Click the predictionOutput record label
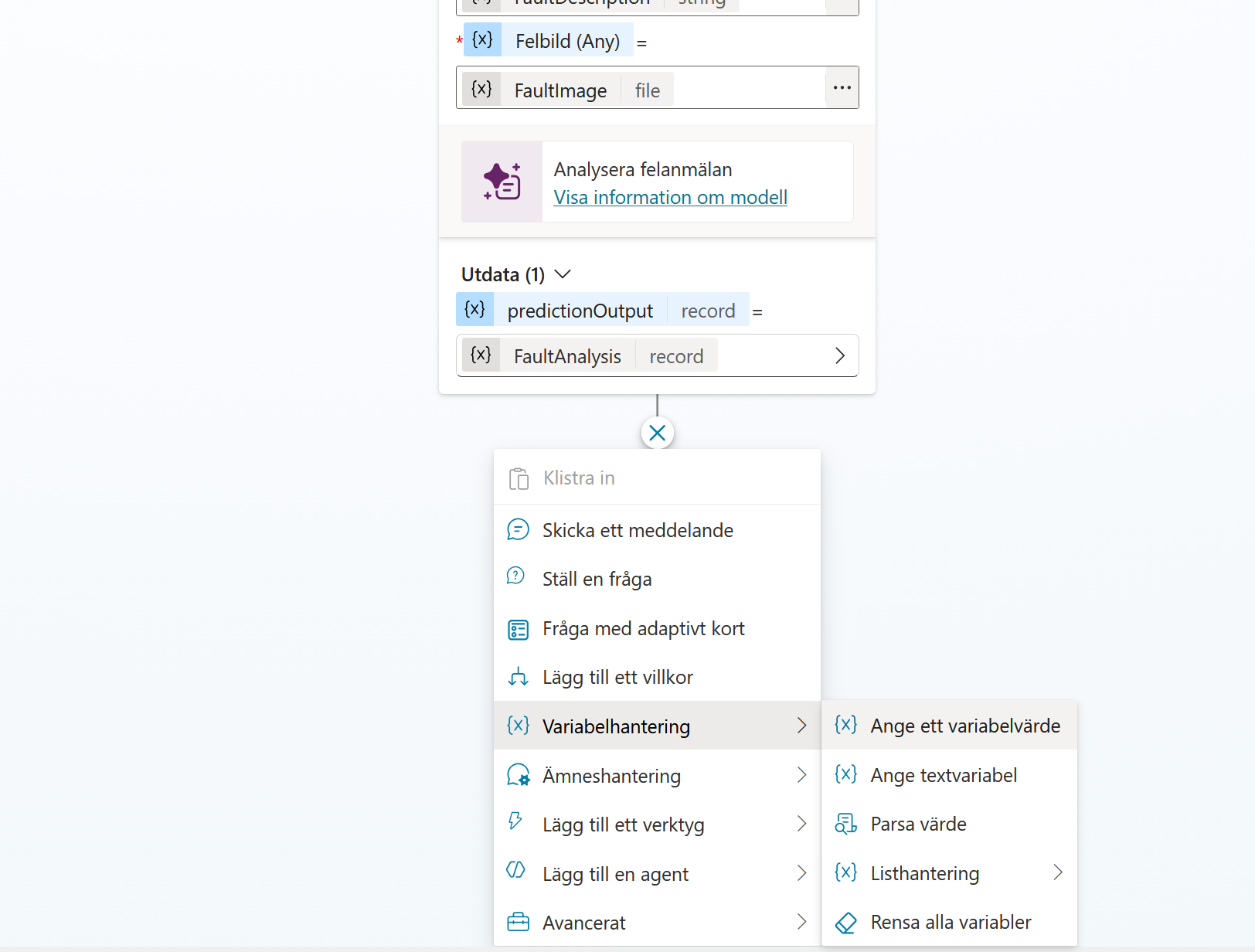Screen dimensions: 1255x952 tap(603, 309)
